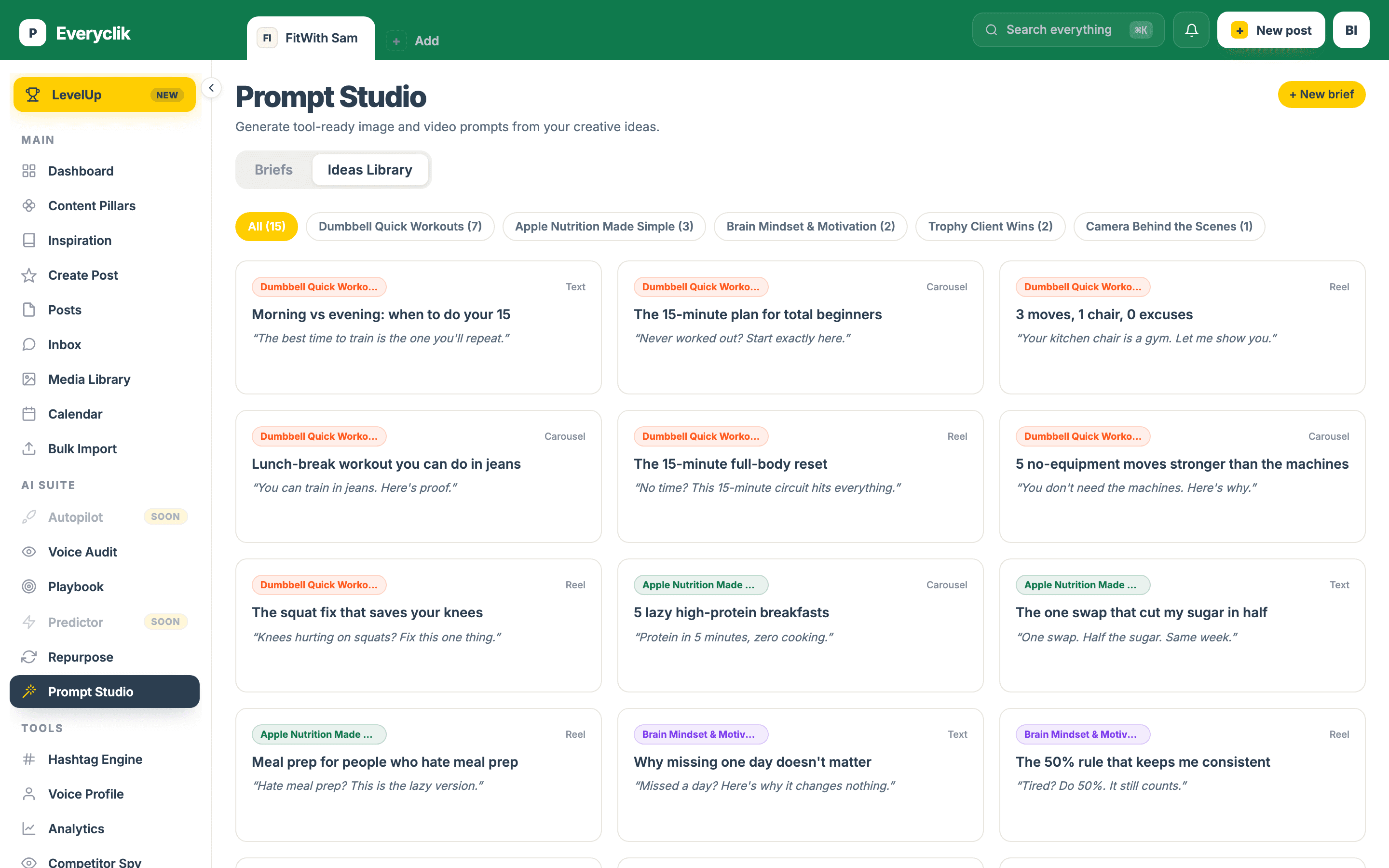Filter by All (15) ideas
The image size is (1389, 868).
click(x=267, y=226)
